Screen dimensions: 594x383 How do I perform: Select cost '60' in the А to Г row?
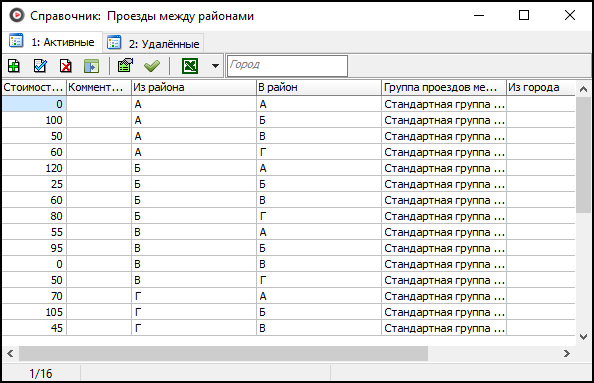[34, 152]
